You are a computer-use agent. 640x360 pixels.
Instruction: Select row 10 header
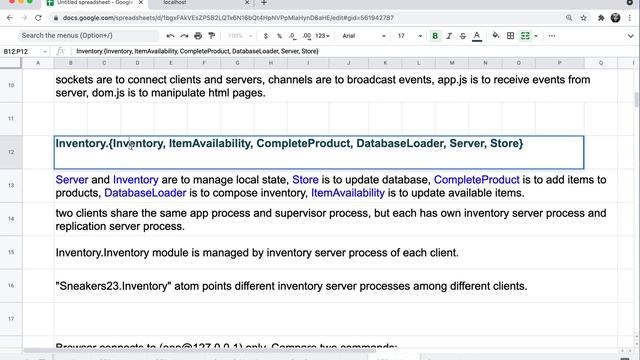point(11,85)
